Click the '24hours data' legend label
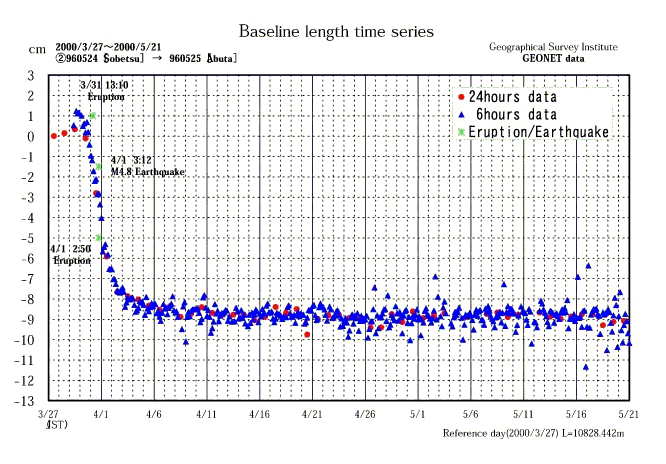Screen dimensions: 666x464 point(513,97)
